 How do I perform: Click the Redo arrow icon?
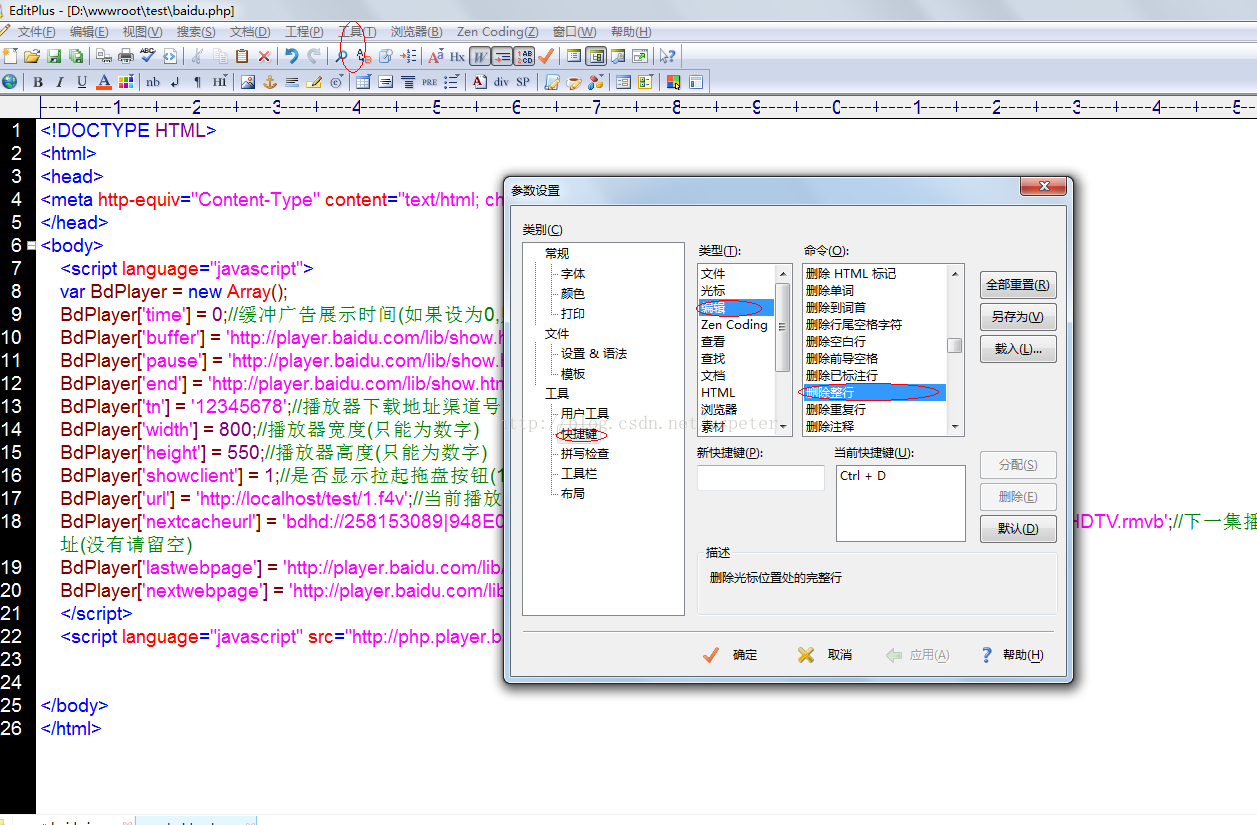point(314,57)
